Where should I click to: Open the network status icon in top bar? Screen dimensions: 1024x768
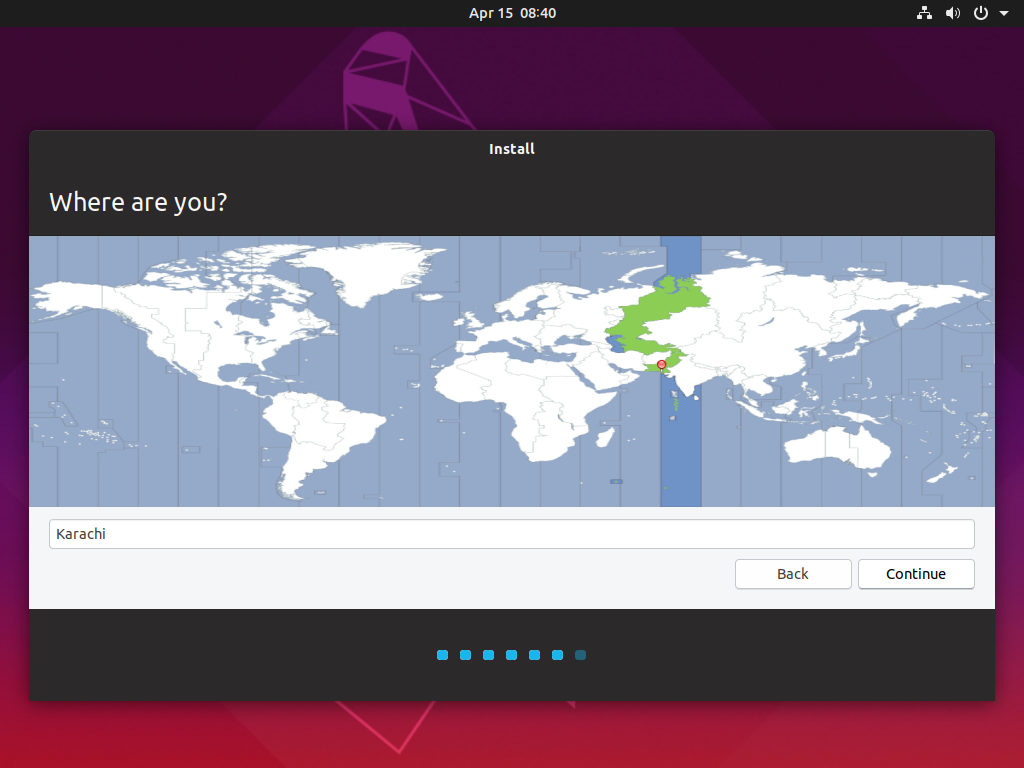924,13
